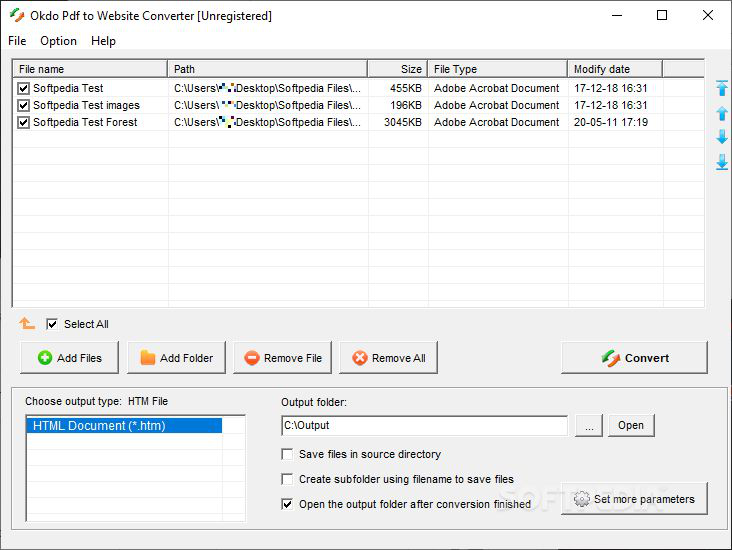Browse for output folder with ... button
The height and width of the screenshot is (550, 732).
click(589, 425)
